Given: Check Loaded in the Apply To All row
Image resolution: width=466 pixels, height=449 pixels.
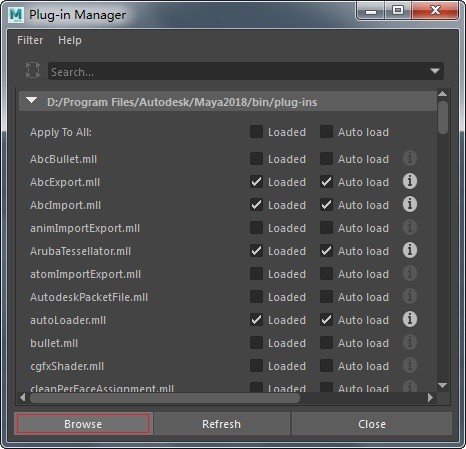Looking at the screenshot, I should point(256,132).
